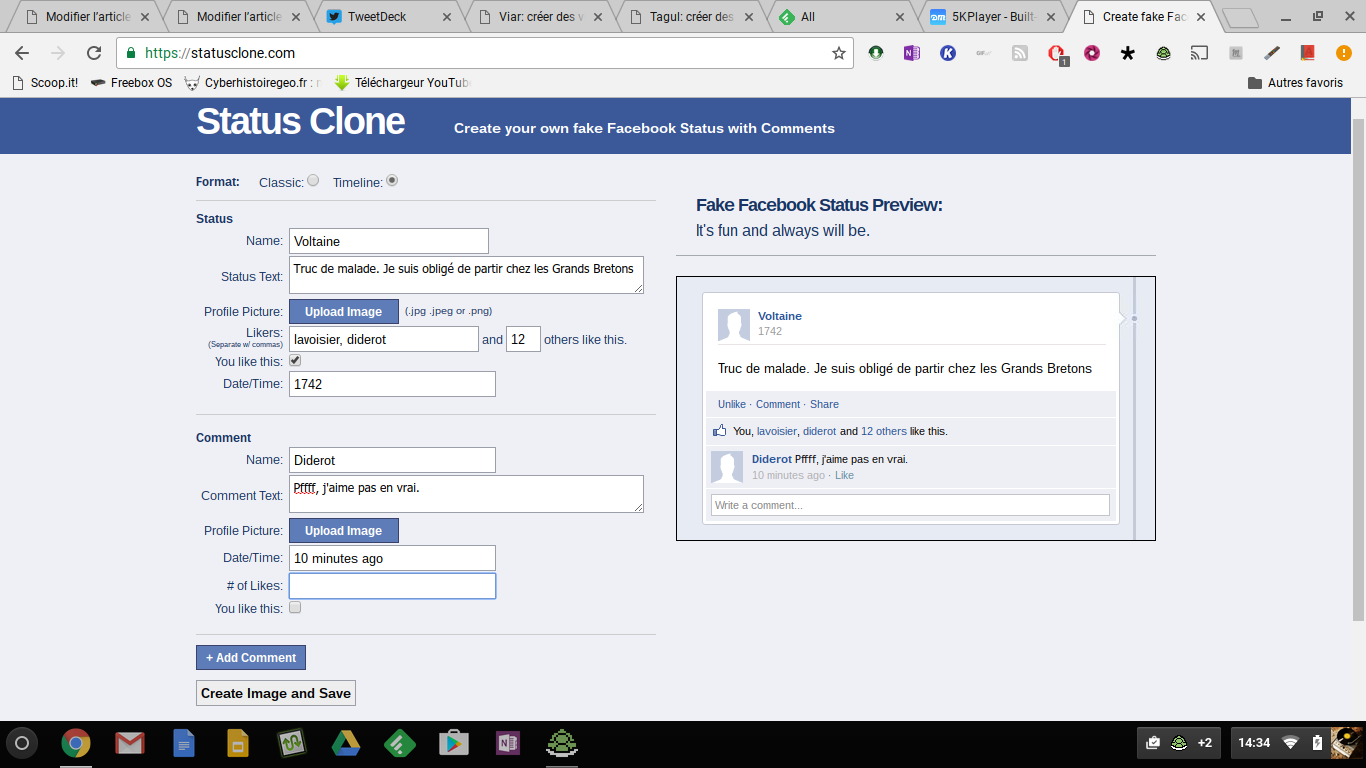
Task: Click status Date/Time field 1742
Action: point(392,384)
